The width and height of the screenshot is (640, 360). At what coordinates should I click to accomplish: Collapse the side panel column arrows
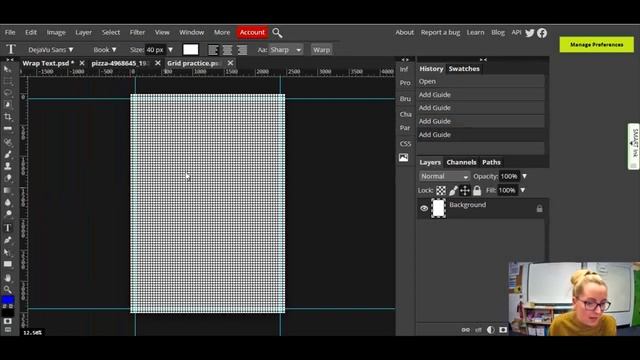(x=405, y=60)
